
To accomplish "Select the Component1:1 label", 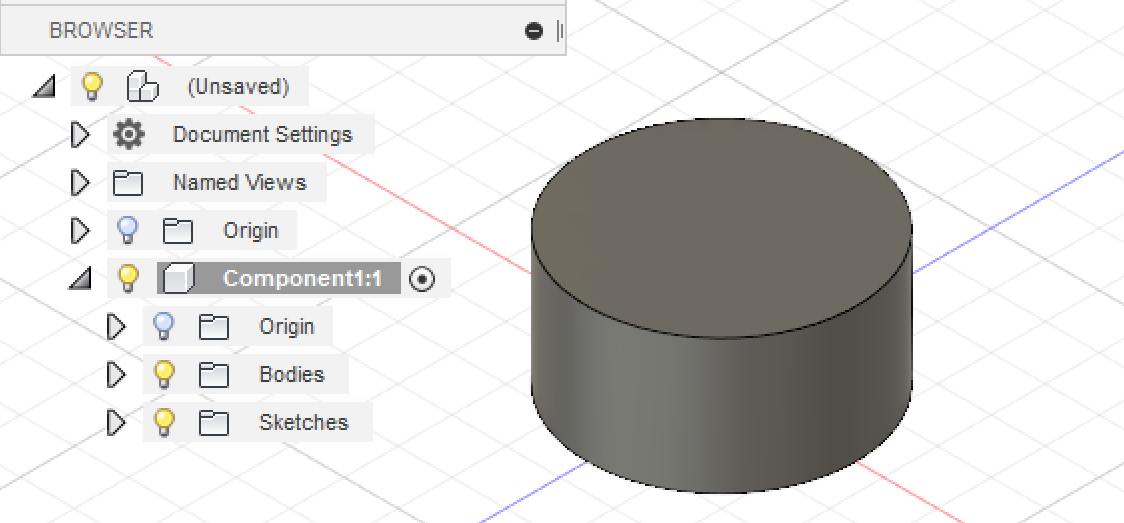I will click(302, 278).
